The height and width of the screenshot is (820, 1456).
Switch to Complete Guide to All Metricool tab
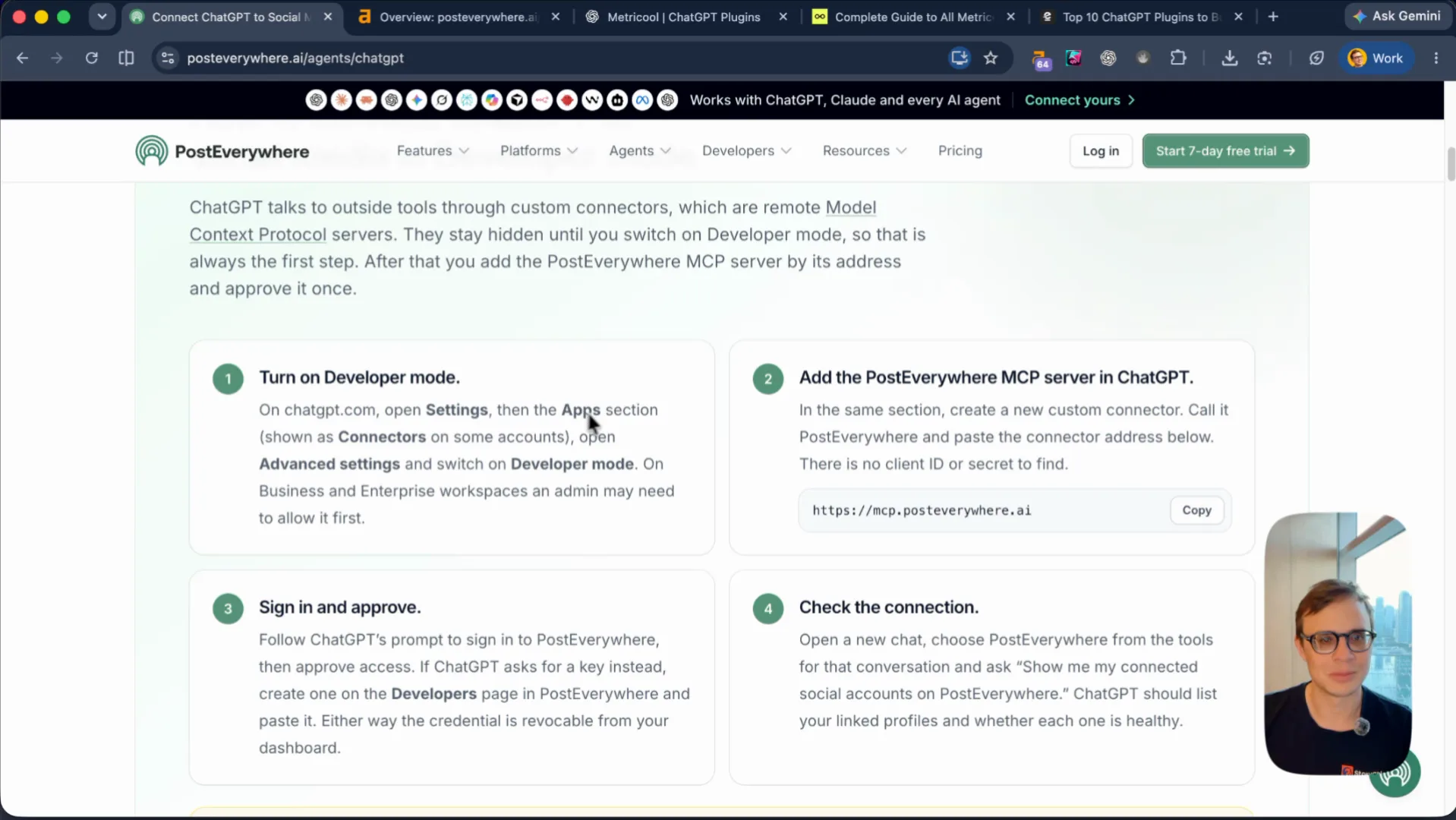click(x=913, y=17)
